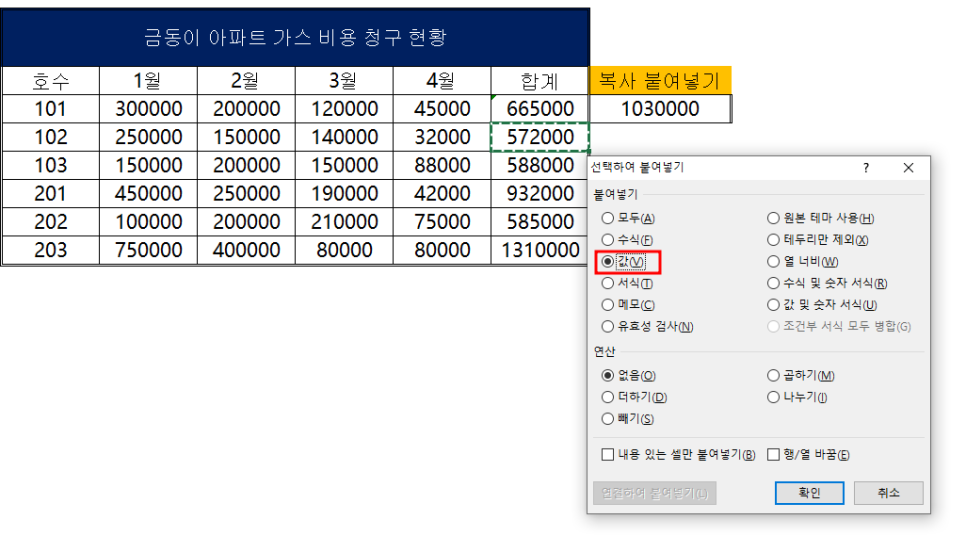Select the 1월 column header
Screen dimensions: 966x552
pyautogui.click(x=148, y=81)
